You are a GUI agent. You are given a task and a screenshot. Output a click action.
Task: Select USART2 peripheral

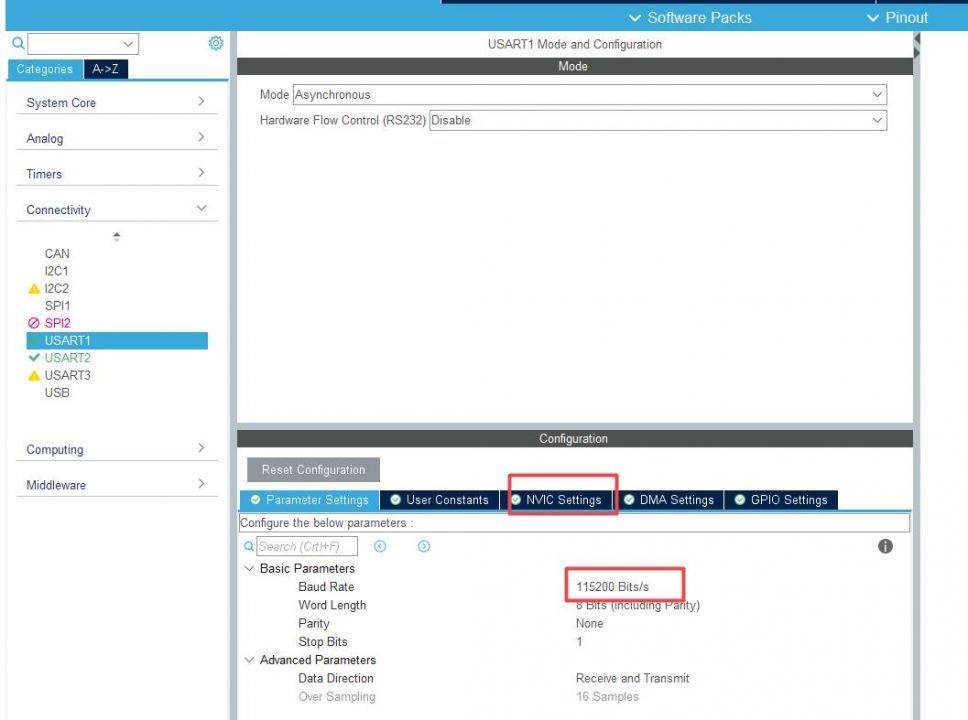(67, 358)
